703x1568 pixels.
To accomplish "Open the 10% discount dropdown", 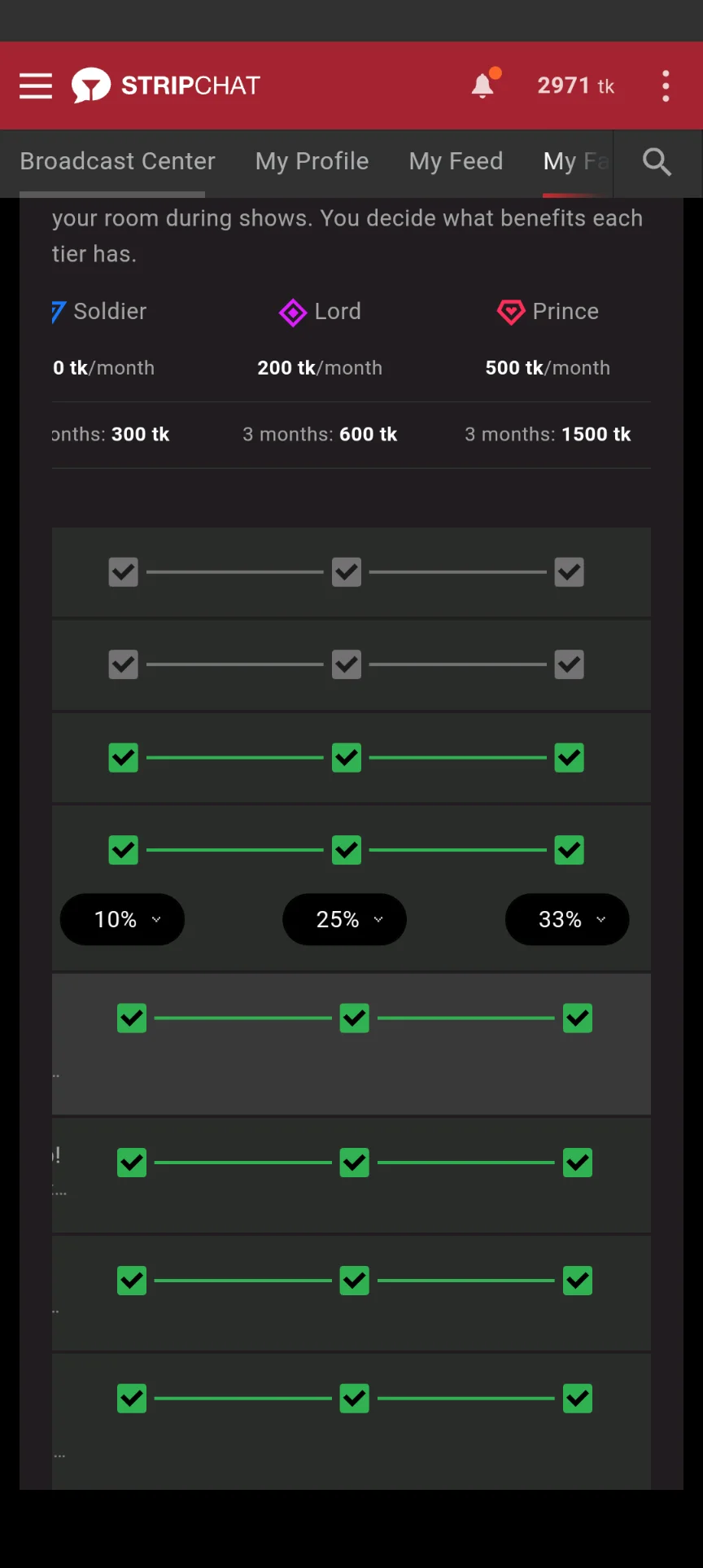I will 123,920.
